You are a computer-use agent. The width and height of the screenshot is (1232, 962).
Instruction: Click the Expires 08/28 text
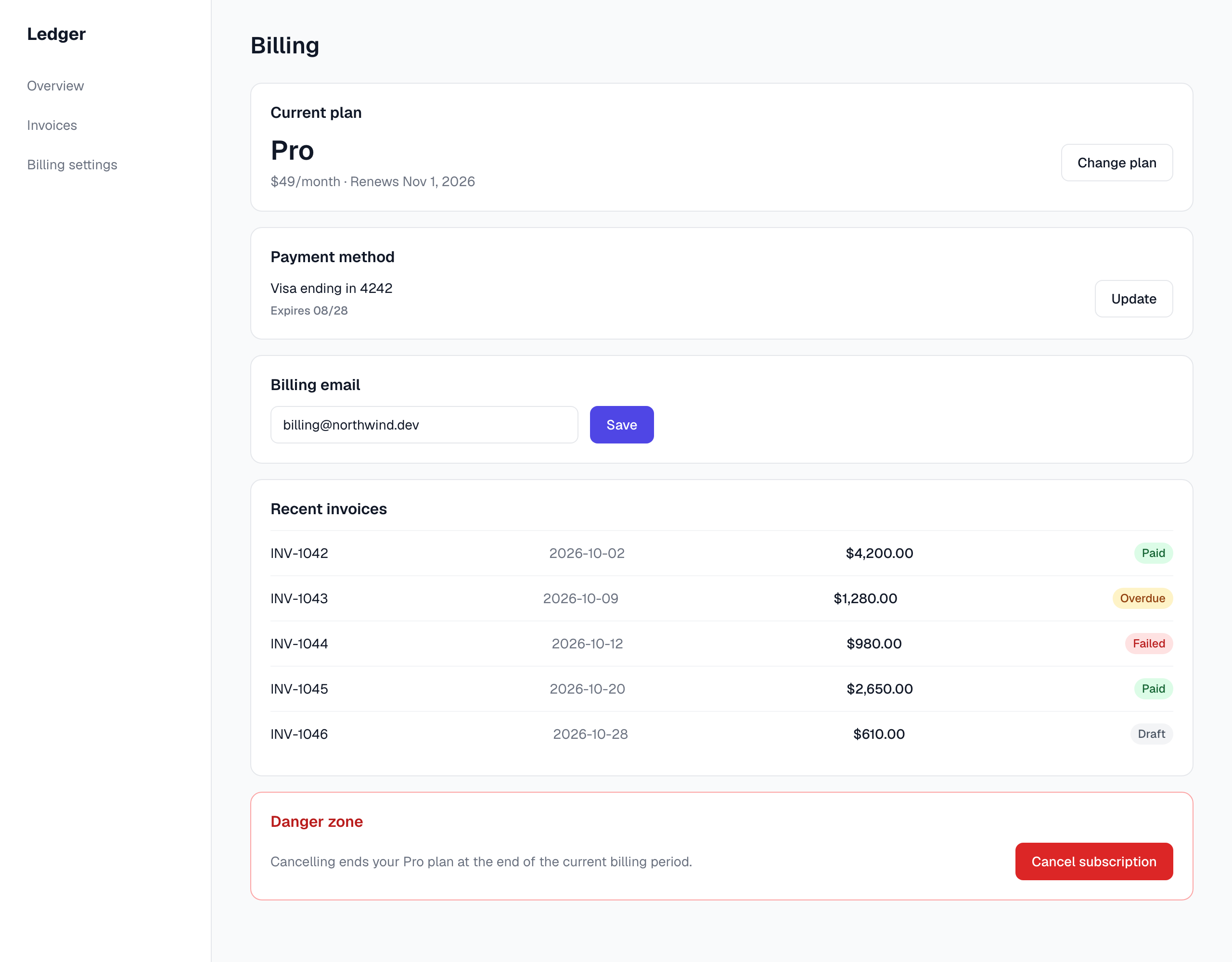(309, 311)
